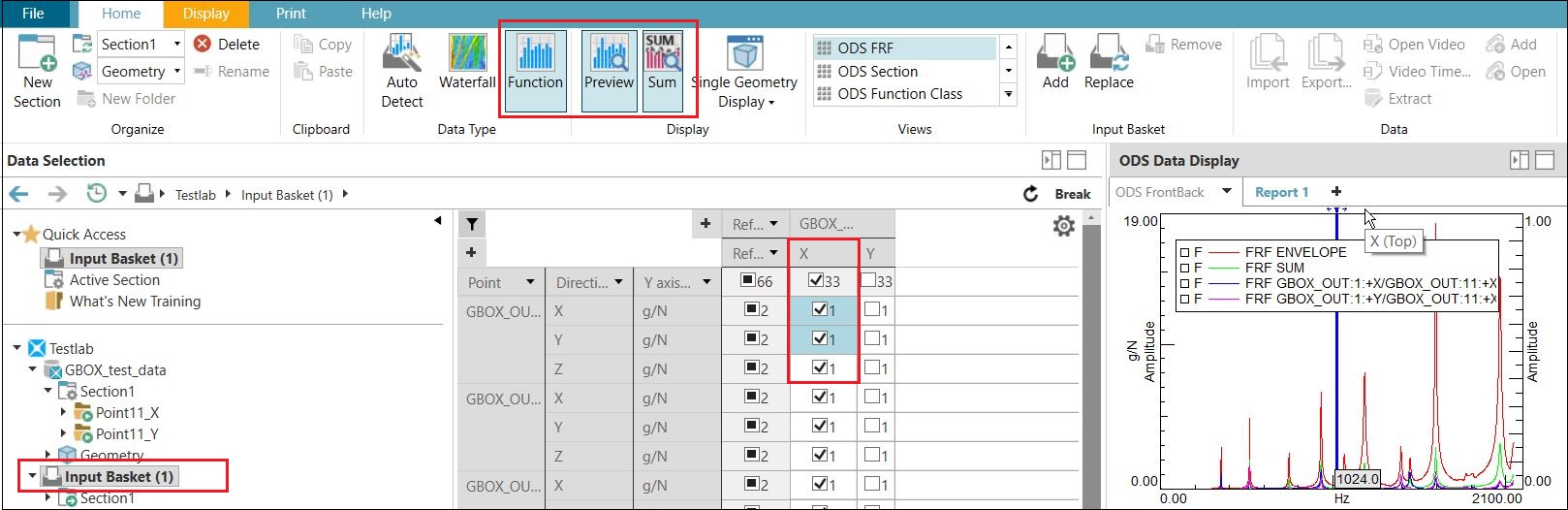Expand the Point11_Y tree node
Image resolution: width=1568 pixels, height=510 pixels.
[64, 434]
